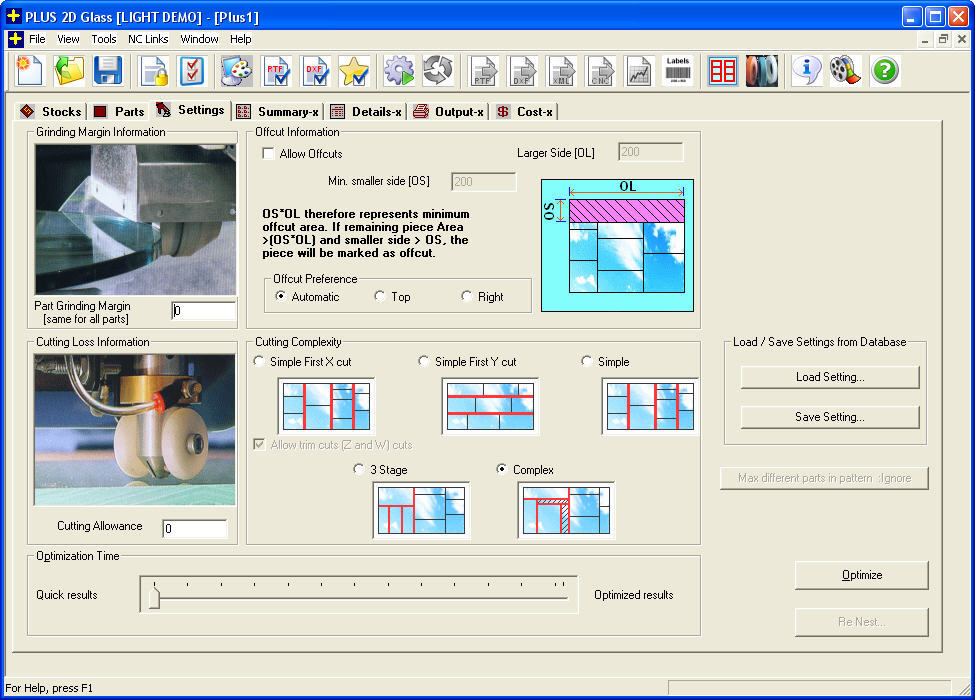975x700 pixels.
Task: Open help via green question mark icon
Action: pyautogui.click(x=885, y=70)
